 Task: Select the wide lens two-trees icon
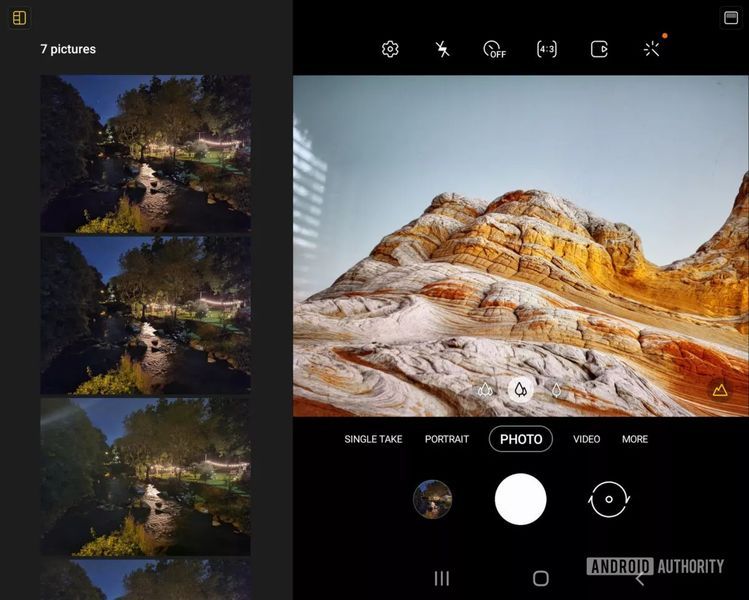pyautogui.click(x=520, y=390)
